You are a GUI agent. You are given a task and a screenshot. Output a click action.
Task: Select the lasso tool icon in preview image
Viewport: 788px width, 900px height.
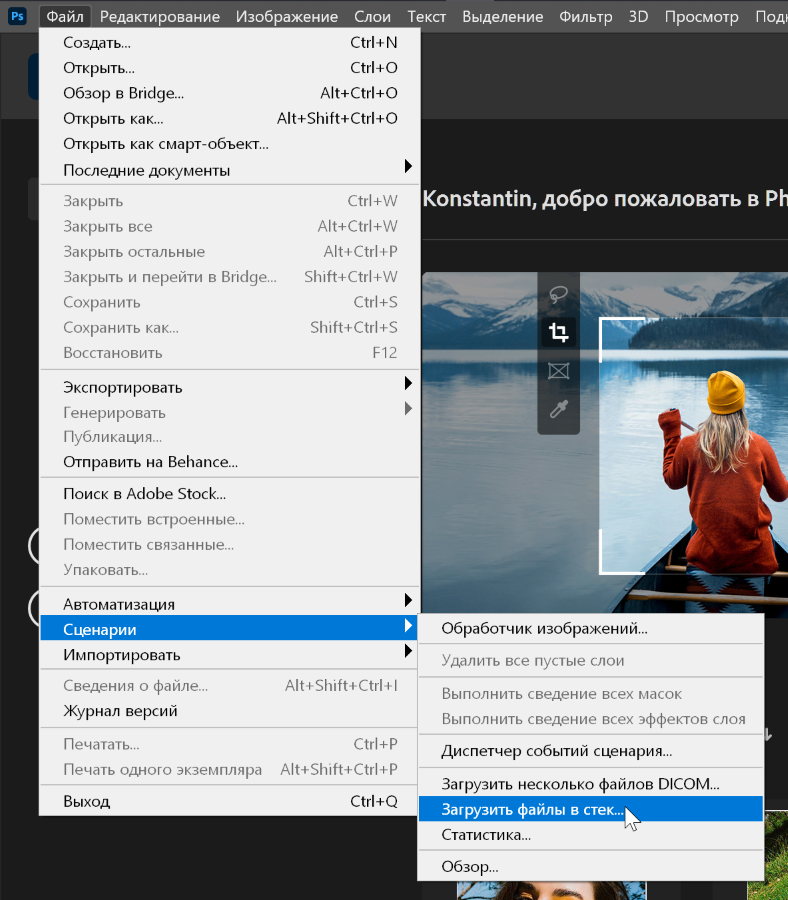(558, 294)
